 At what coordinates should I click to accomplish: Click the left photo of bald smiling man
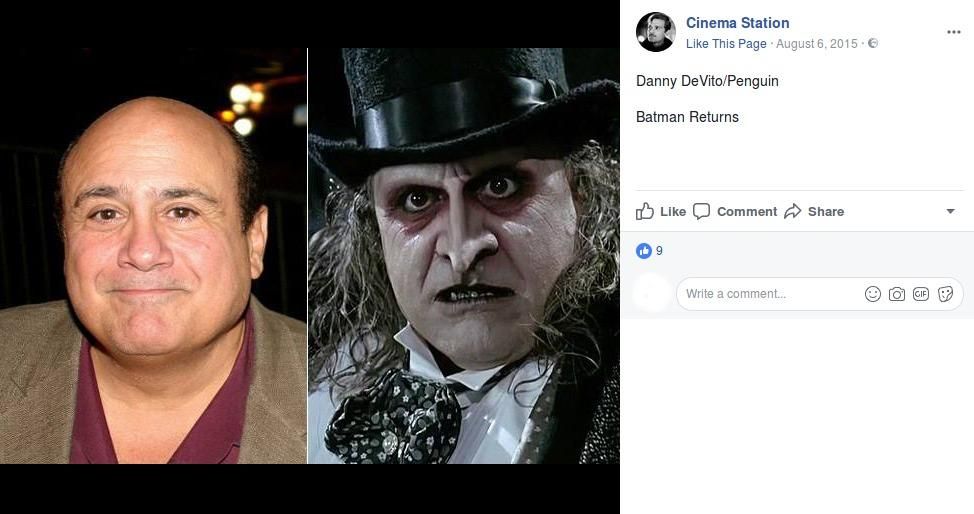(153, 256)
